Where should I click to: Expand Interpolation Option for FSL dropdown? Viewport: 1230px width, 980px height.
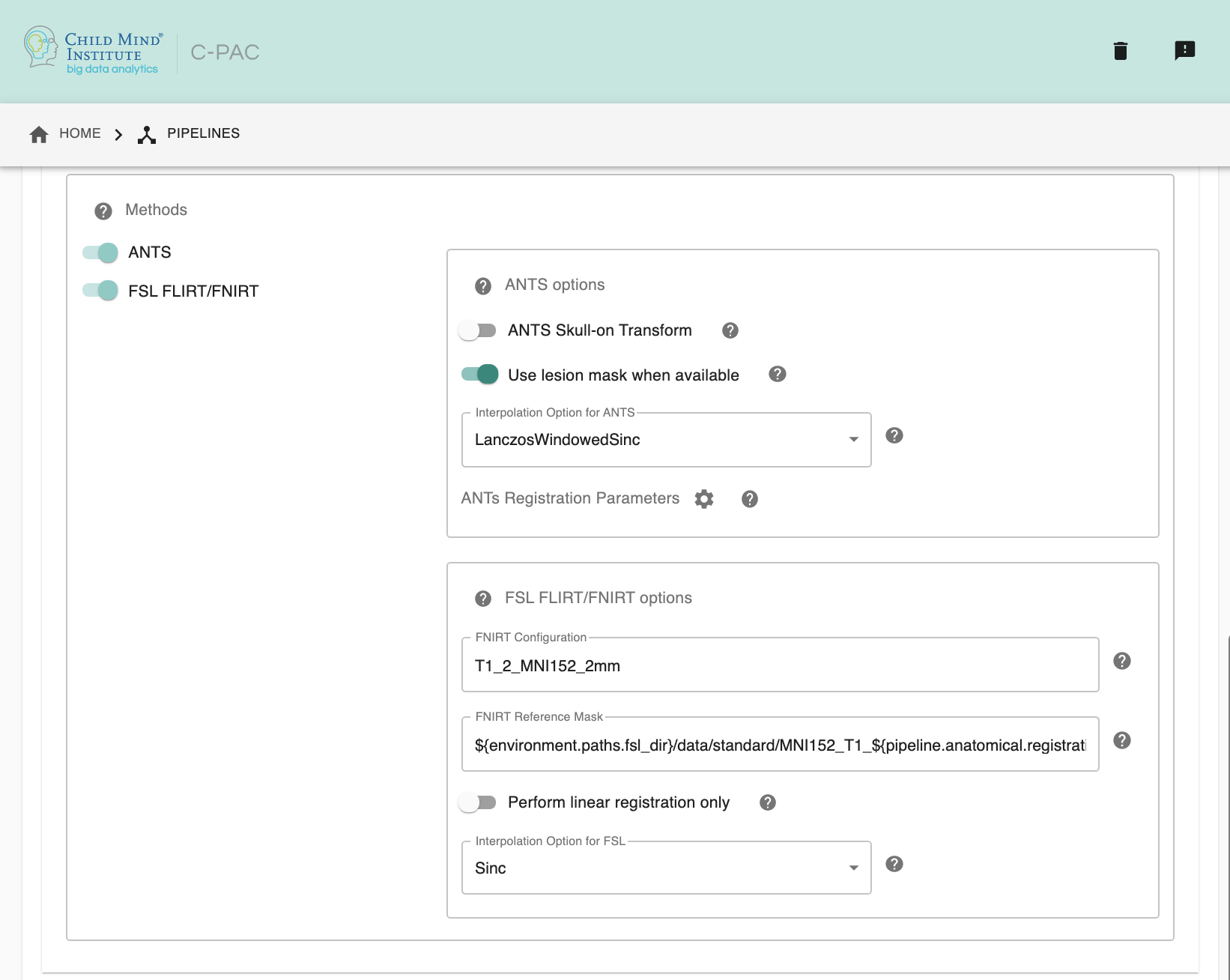click(666, 868)
